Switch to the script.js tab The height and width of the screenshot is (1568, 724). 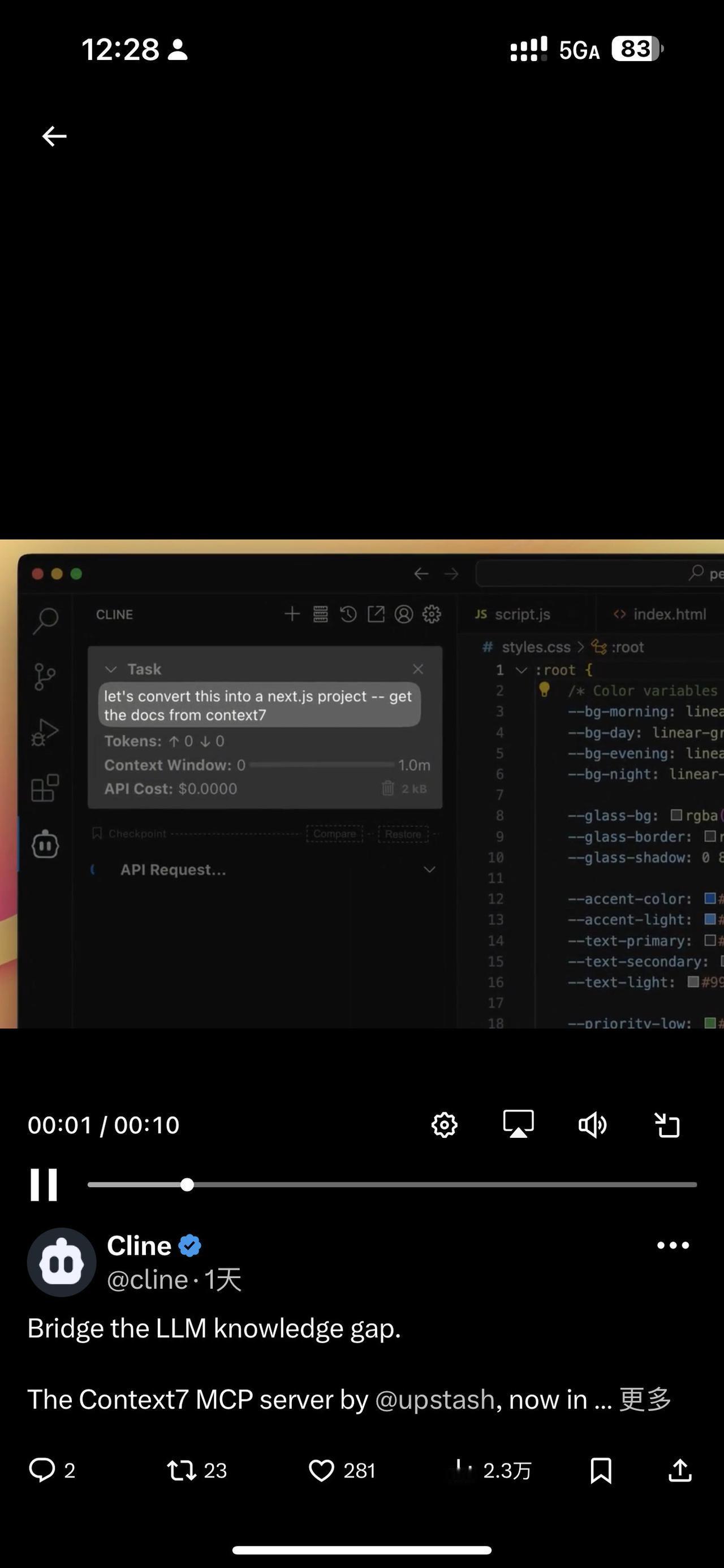tap(512, 614)
